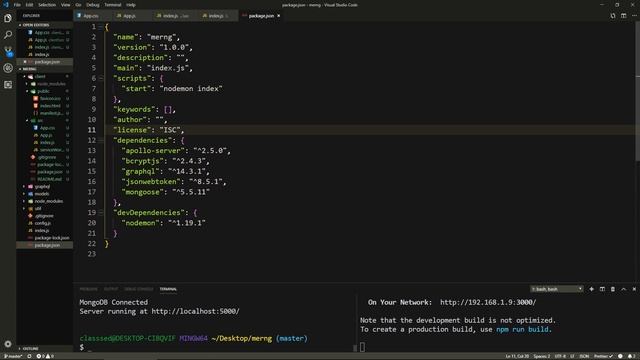
Task: Open the File menu
Action: click(17, 5)
